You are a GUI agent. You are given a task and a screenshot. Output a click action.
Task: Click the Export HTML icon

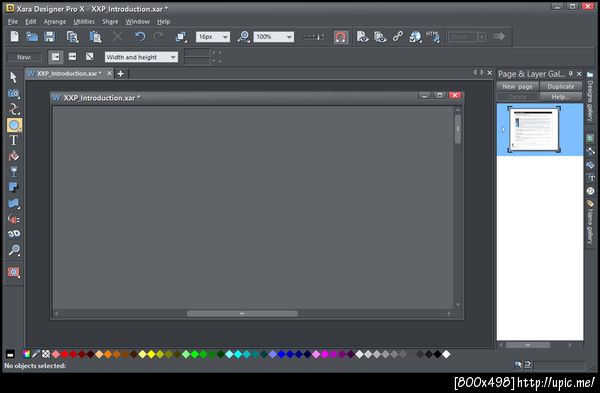(433, 37)
